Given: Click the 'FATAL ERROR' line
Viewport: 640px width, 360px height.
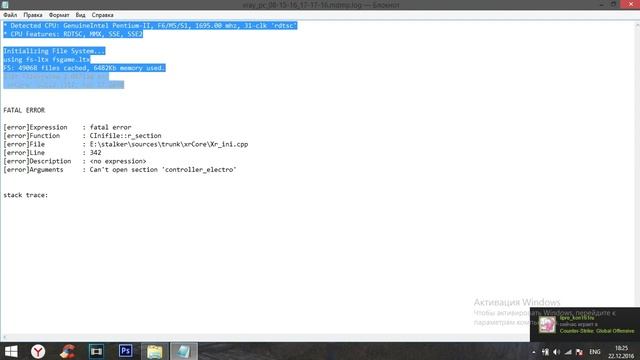Looking at the screenshot, I should 24,110.
